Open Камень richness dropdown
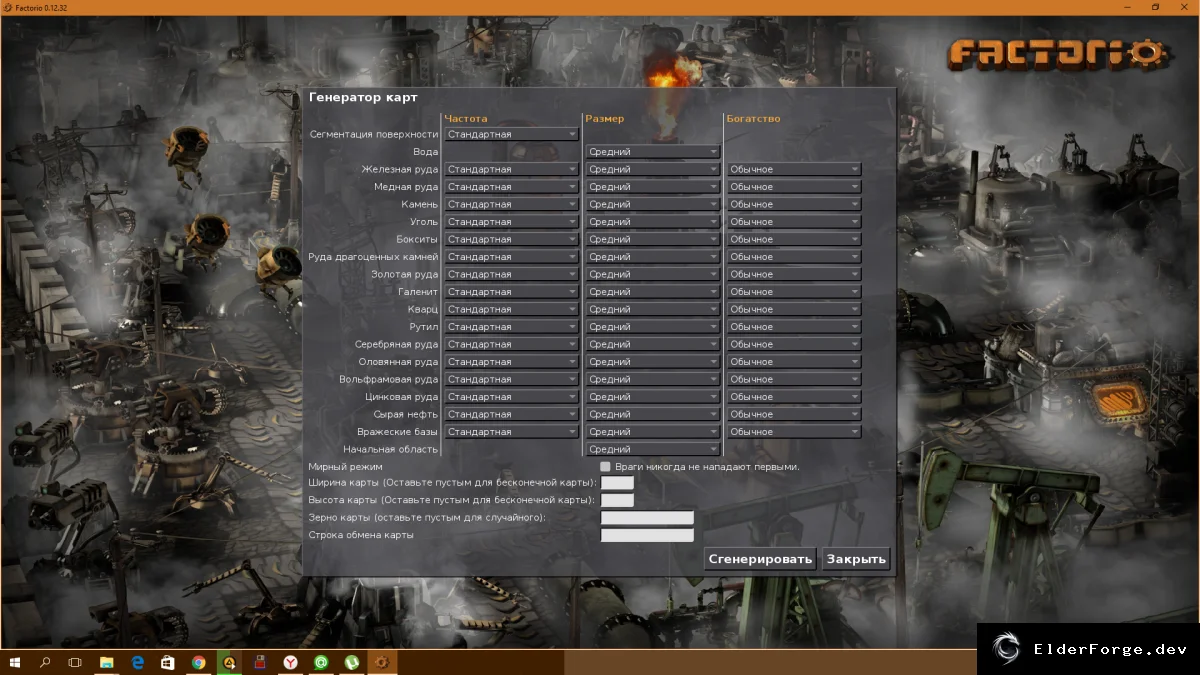The height and width of the screenshot is (675, 1200). tap(794, 204)
